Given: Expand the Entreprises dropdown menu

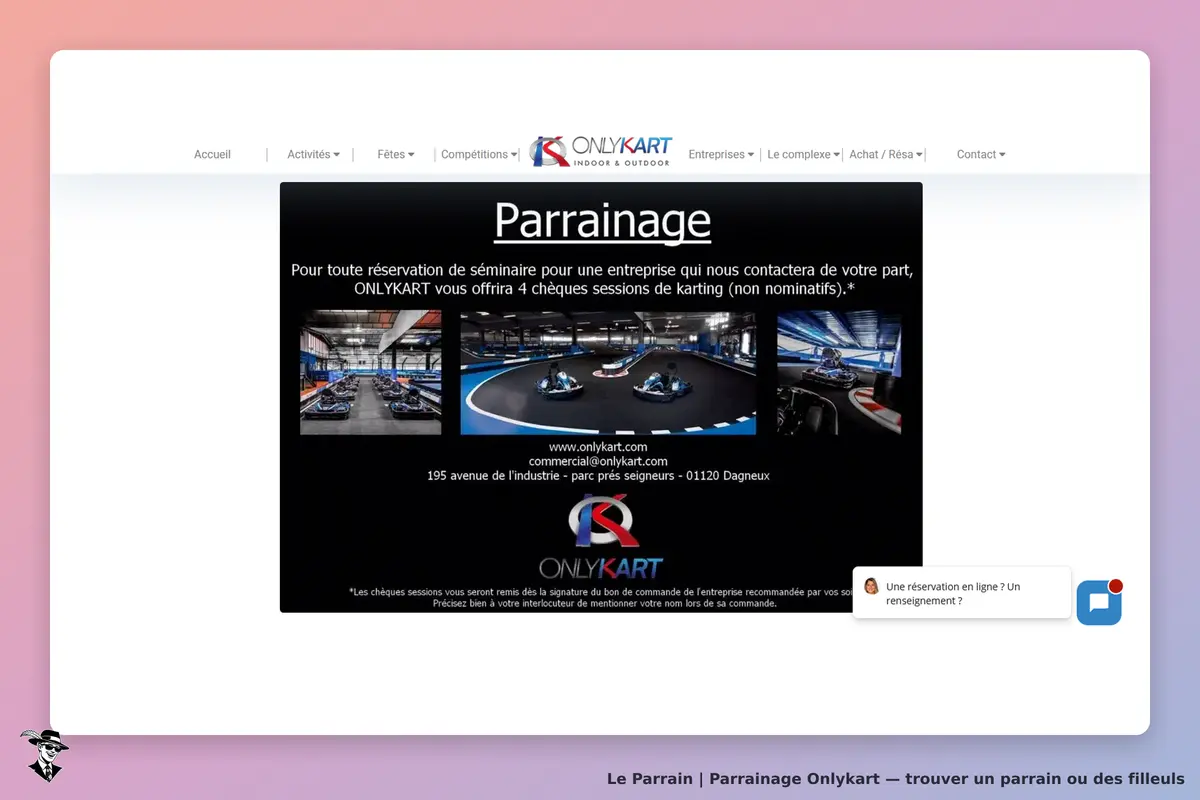Looking at the screenshot, I should 721,155.
